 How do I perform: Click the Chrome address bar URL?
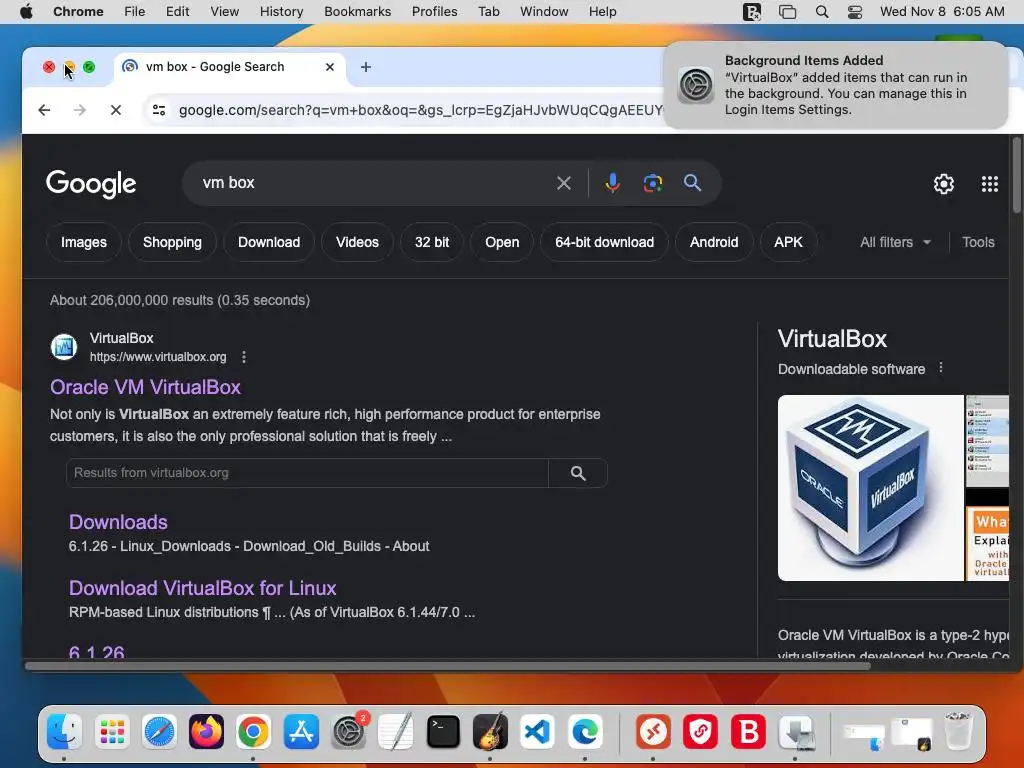click(421, 110)
